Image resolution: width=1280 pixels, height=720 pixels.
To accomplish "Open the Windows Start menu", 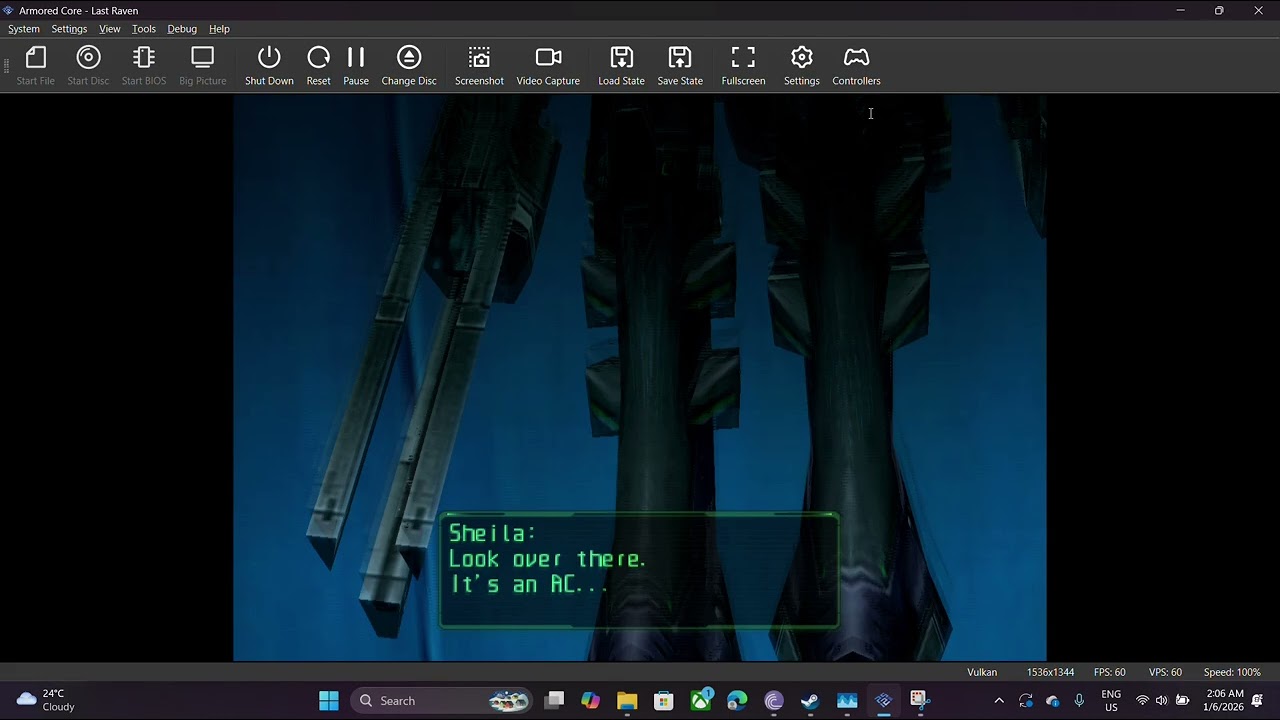I will (x=329, y=701).
